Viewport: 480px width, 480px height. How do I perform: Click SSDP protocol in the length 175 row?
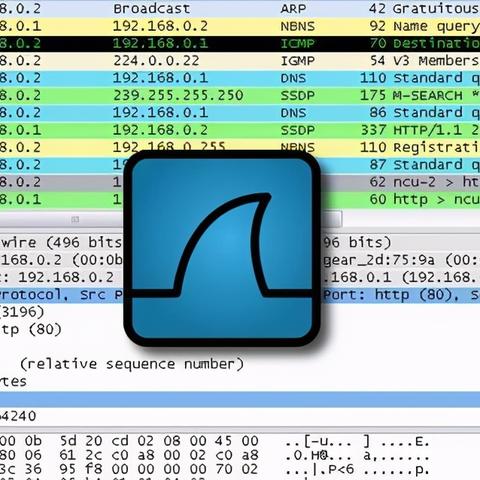pos(297,95)
